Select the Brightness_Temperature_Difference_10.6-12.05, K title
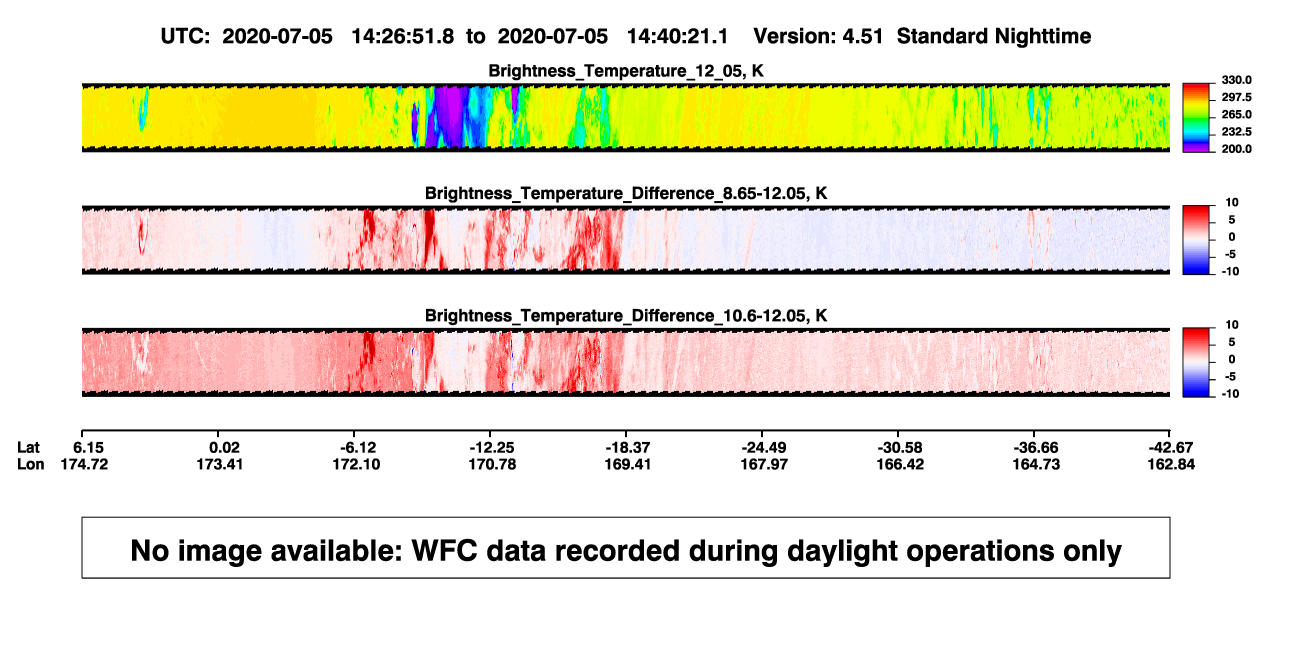The height and width of the screenshot is (667, 1300). click(625, 315)
